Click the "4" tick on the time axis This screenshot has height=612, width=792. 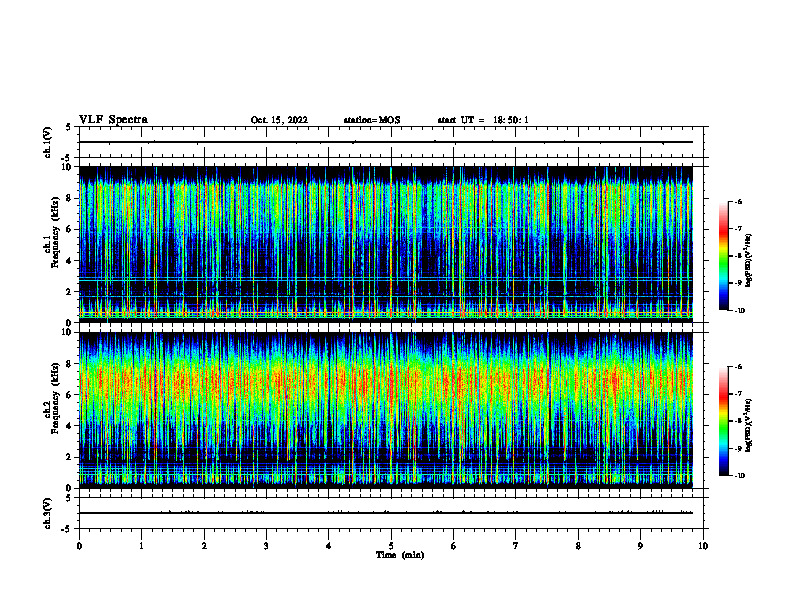pos(328,546)
